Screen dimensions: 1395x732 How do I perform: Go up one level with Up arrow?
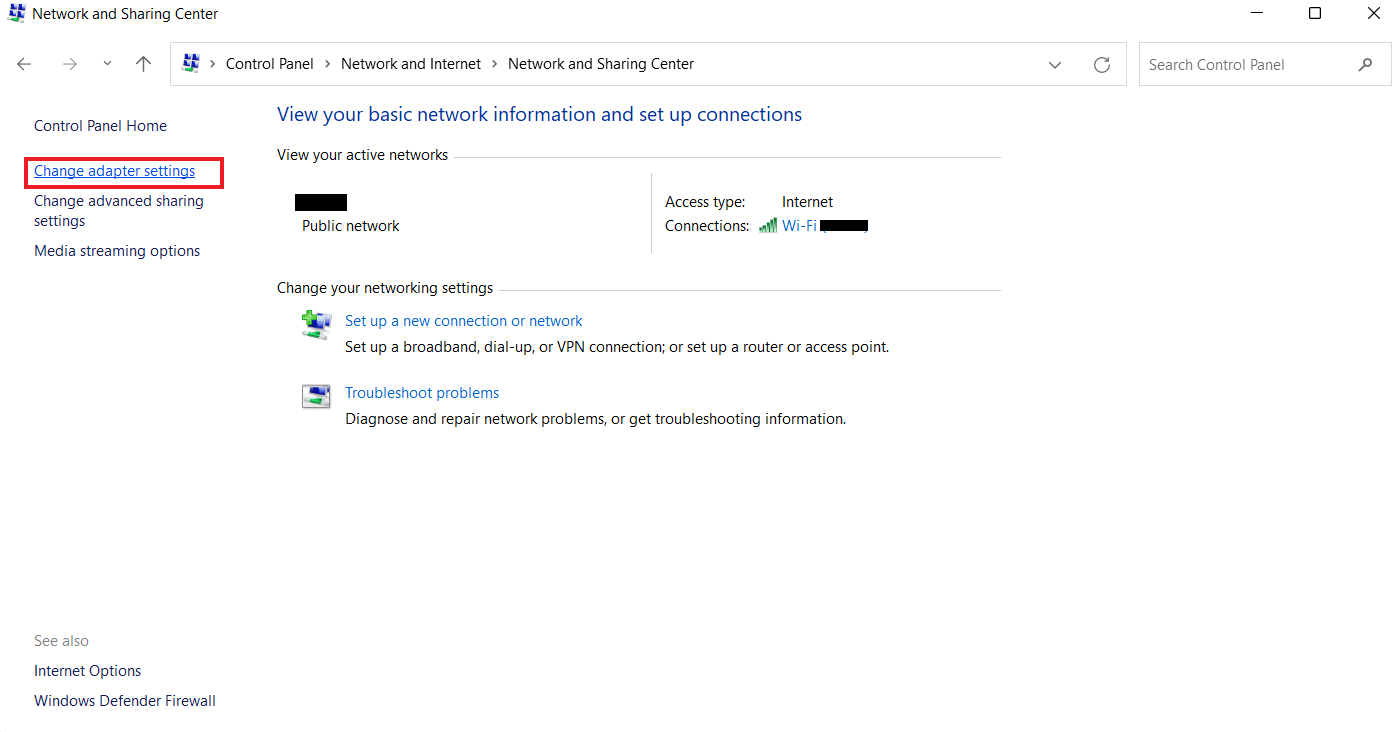[x=143, y=64]
